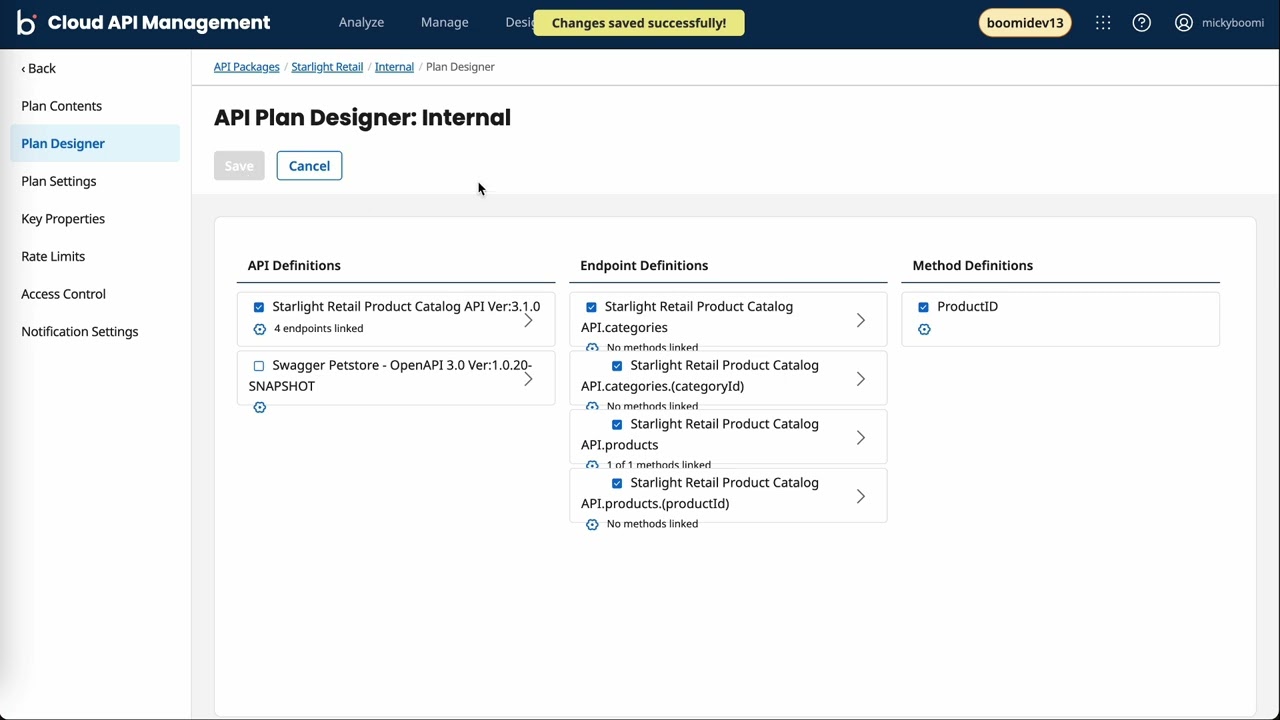Image resolution: width=1280 pixels, height=720 pixels.
Task: Expand API.products endpoint chevron
Action: 860,438
